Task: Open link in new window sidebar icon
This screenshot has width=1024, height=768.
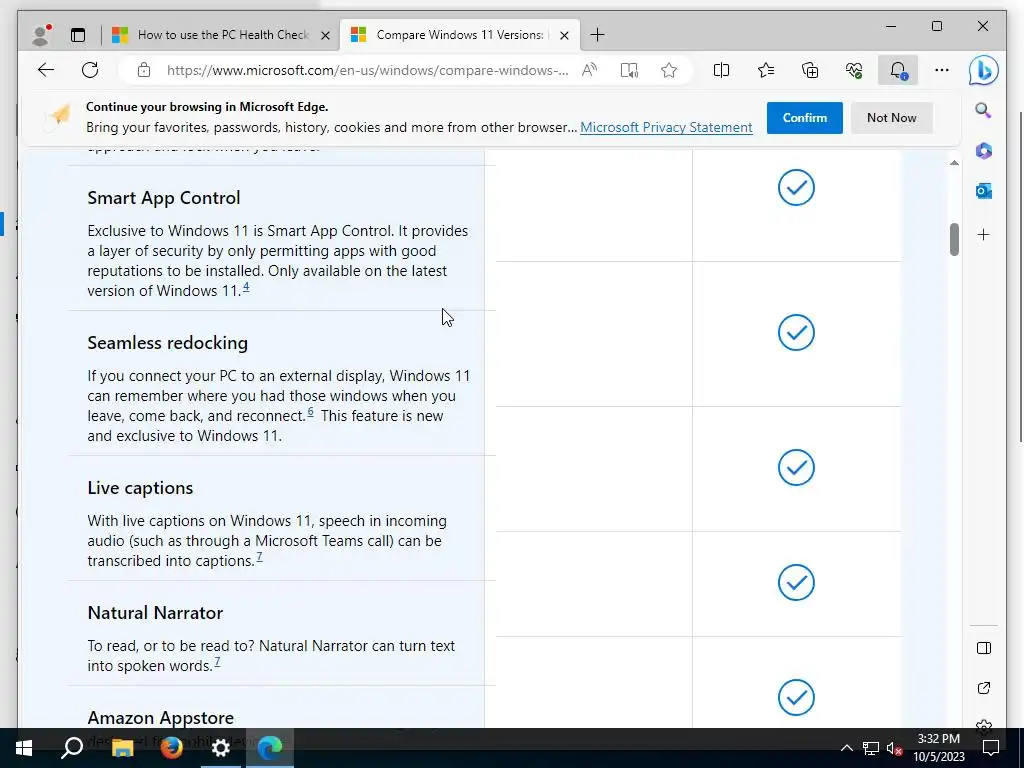Action: 984,688
